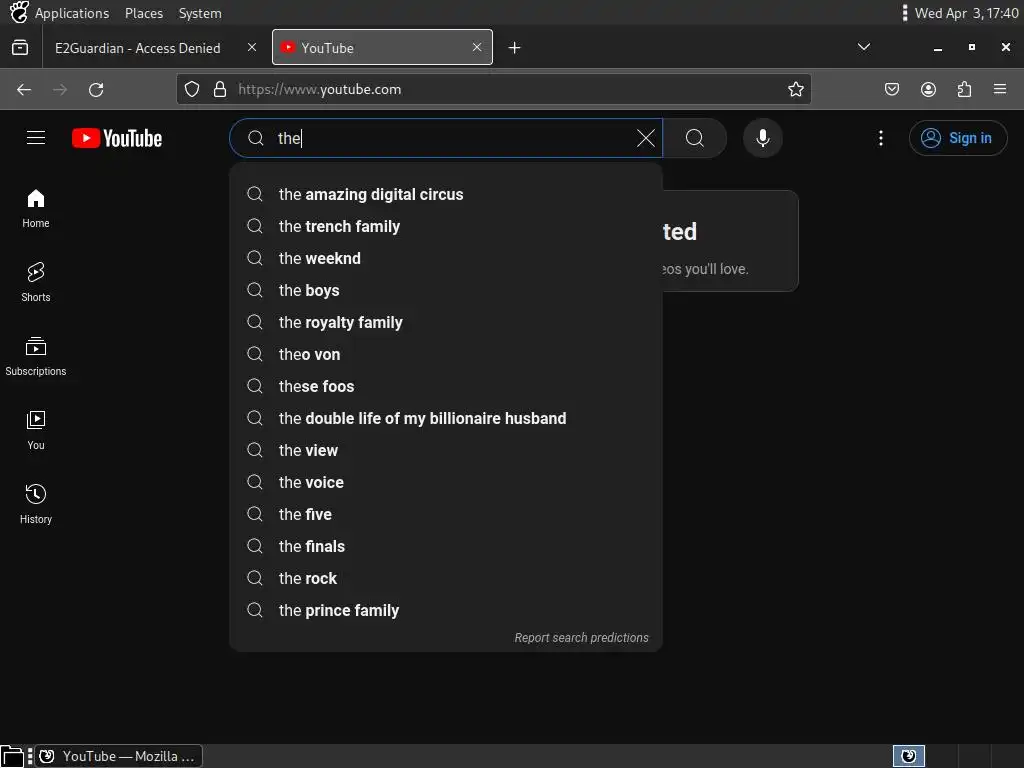Open the Places menu

[144, 13]
